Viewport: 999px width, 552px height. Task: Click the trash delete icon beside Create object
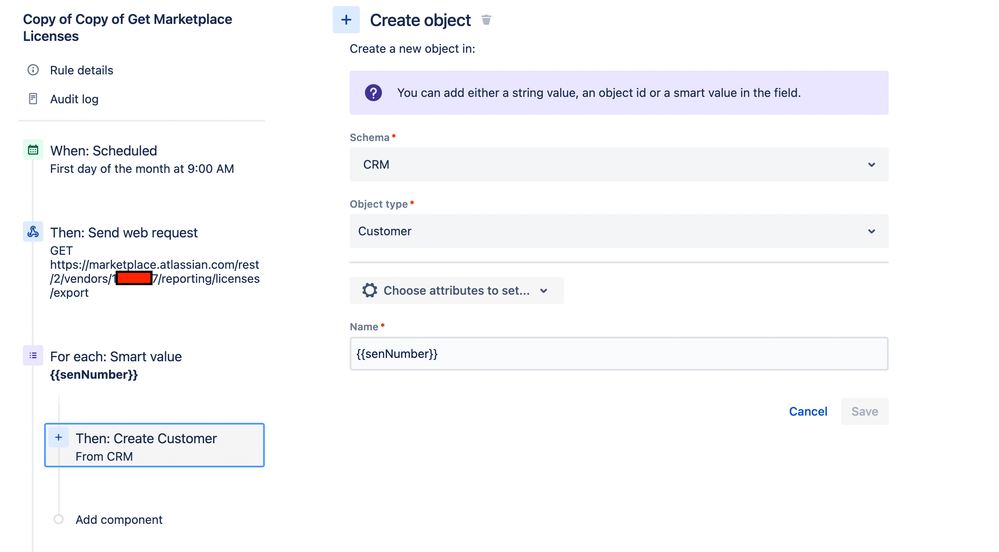point(486,20)
